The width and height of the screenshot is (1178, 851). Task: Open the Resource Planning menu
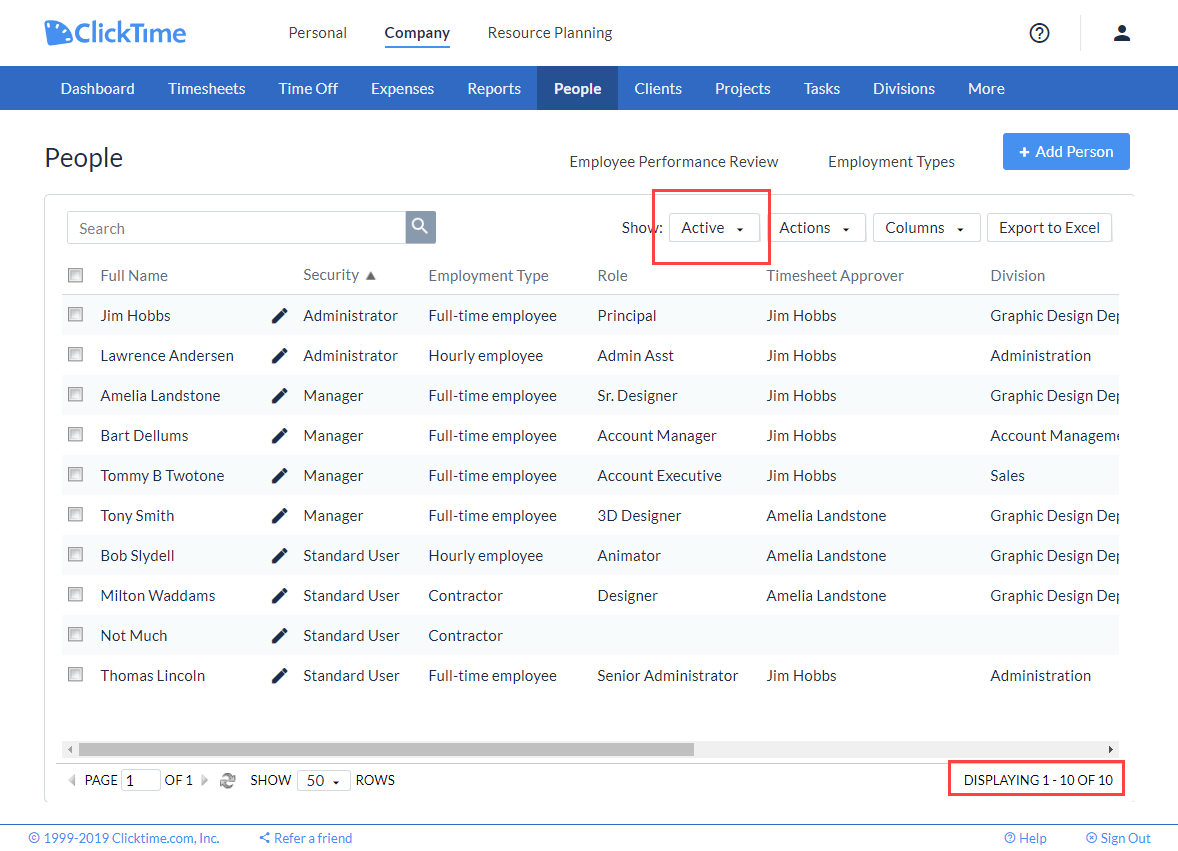pos(549,32)
